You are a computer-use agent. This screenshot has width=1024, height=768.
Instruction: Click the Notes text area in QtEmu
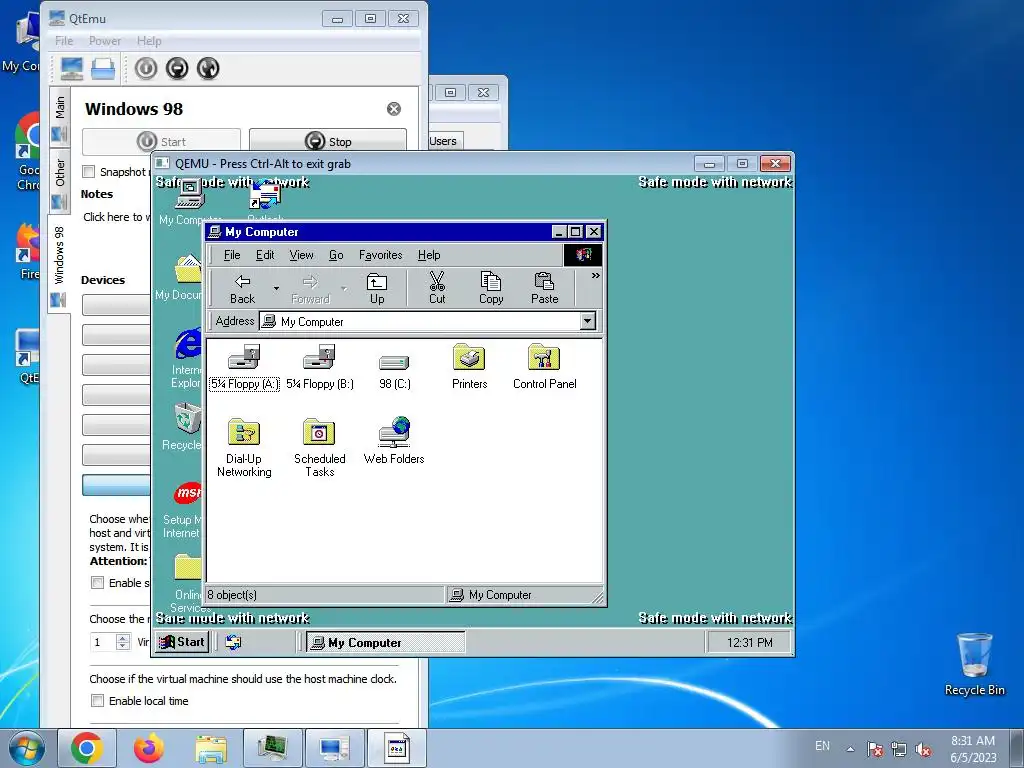[x=116, y=217]
